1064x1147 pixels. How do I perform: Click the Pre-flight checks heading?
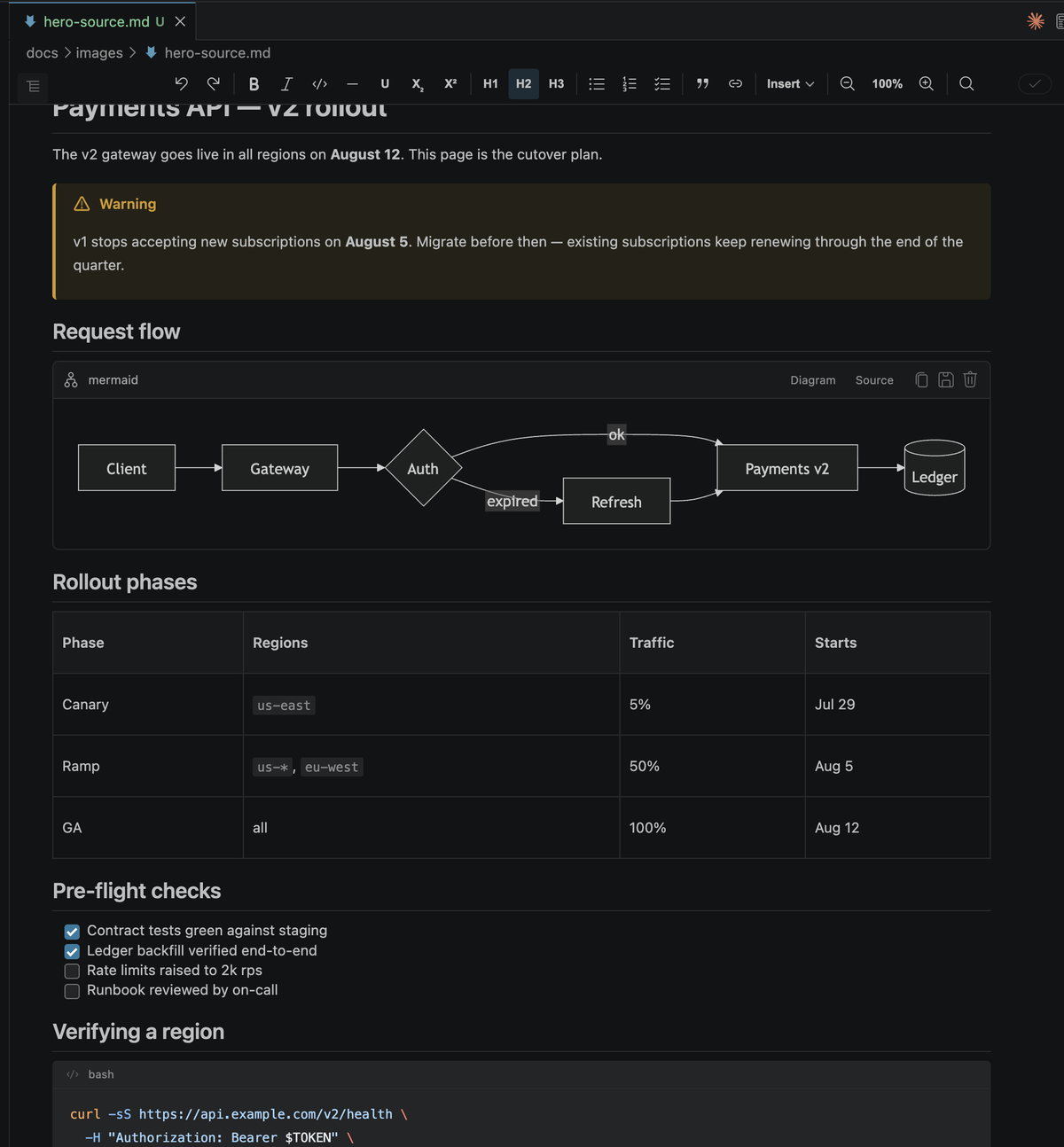tap(137, 891)
